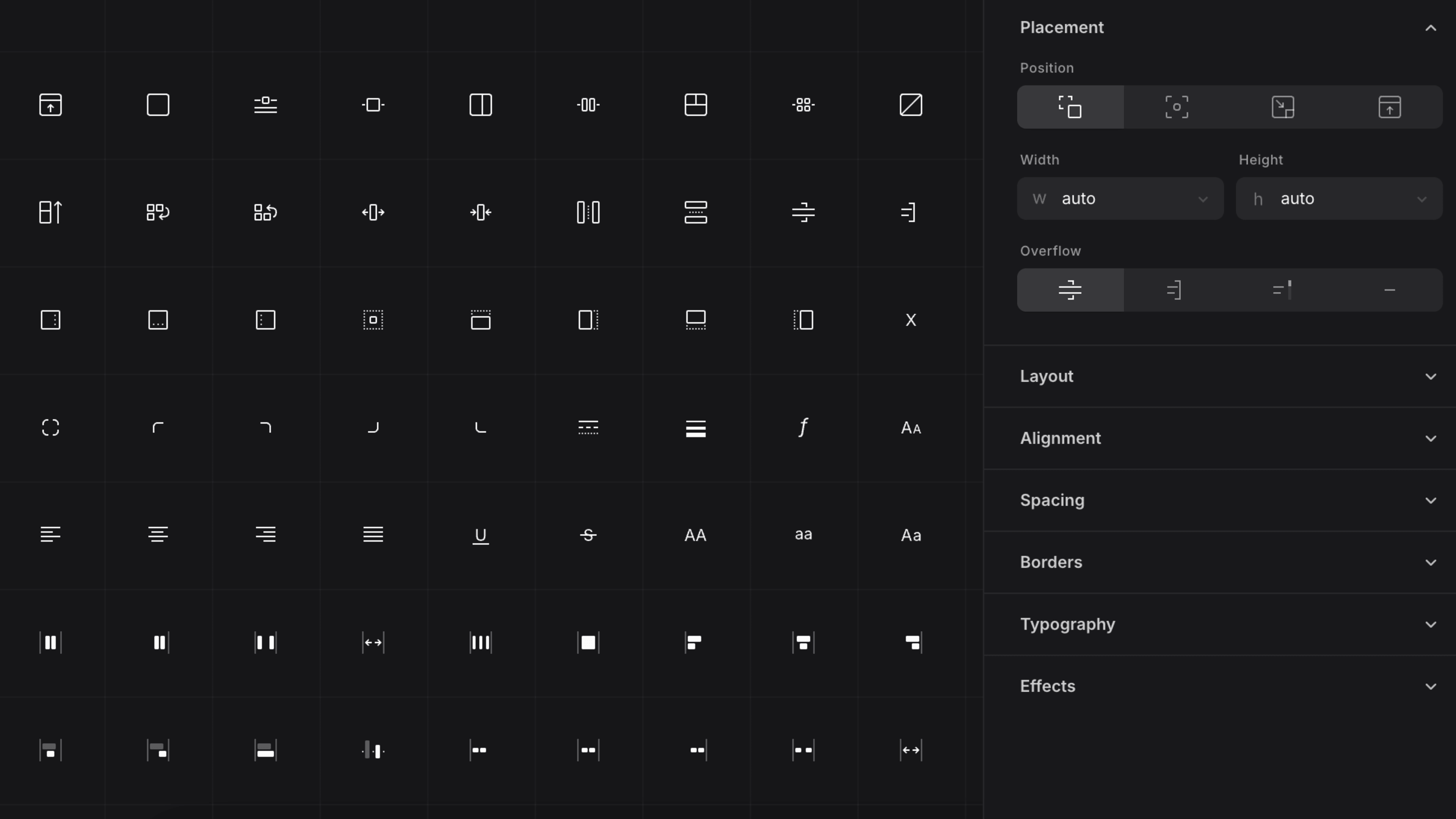Click the uppercase AA text transform icon
The image size is (1456, 819).
click(695, 535)
